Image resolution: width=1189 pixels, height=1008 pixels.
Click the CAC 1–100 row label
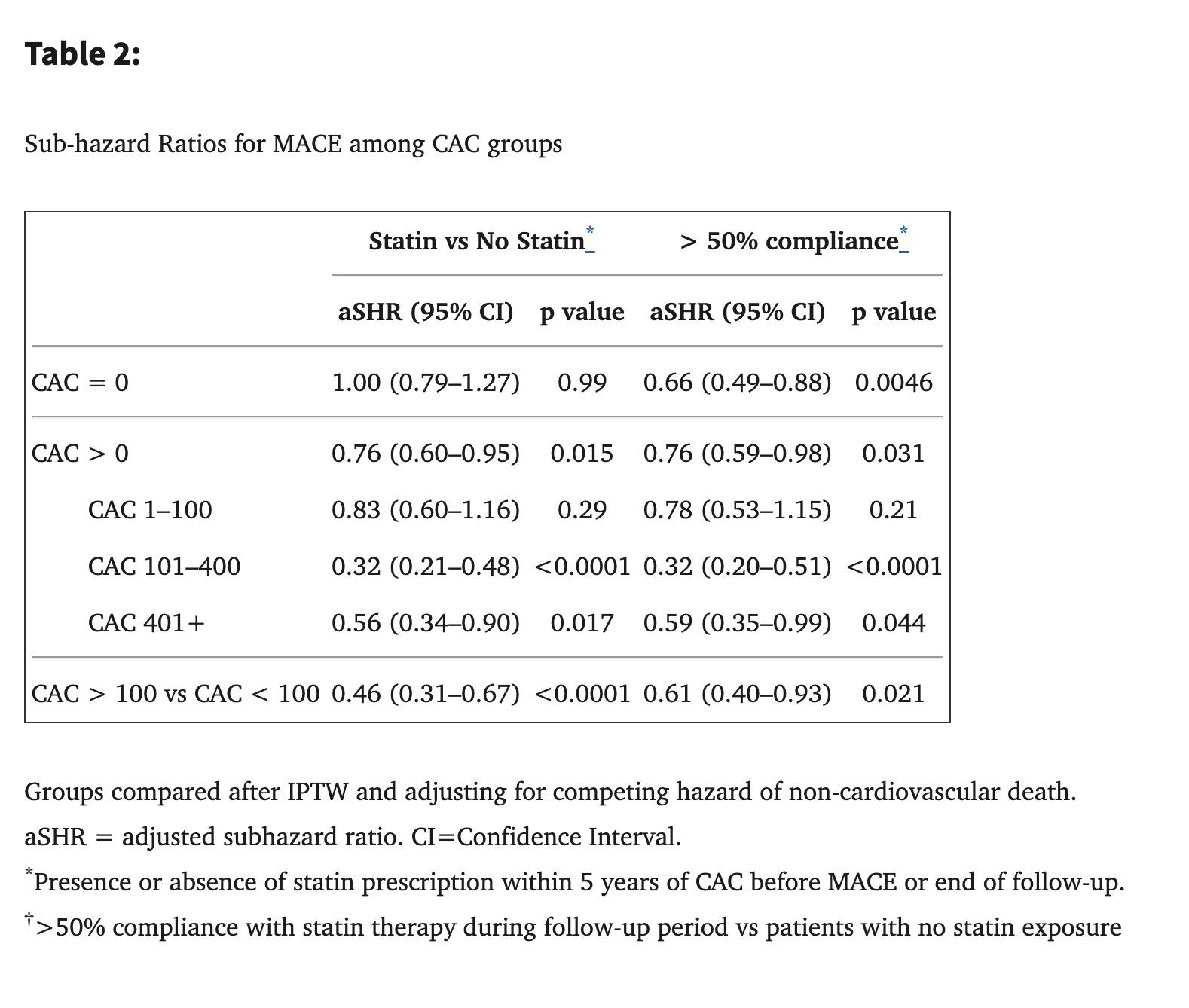point(150,510)
